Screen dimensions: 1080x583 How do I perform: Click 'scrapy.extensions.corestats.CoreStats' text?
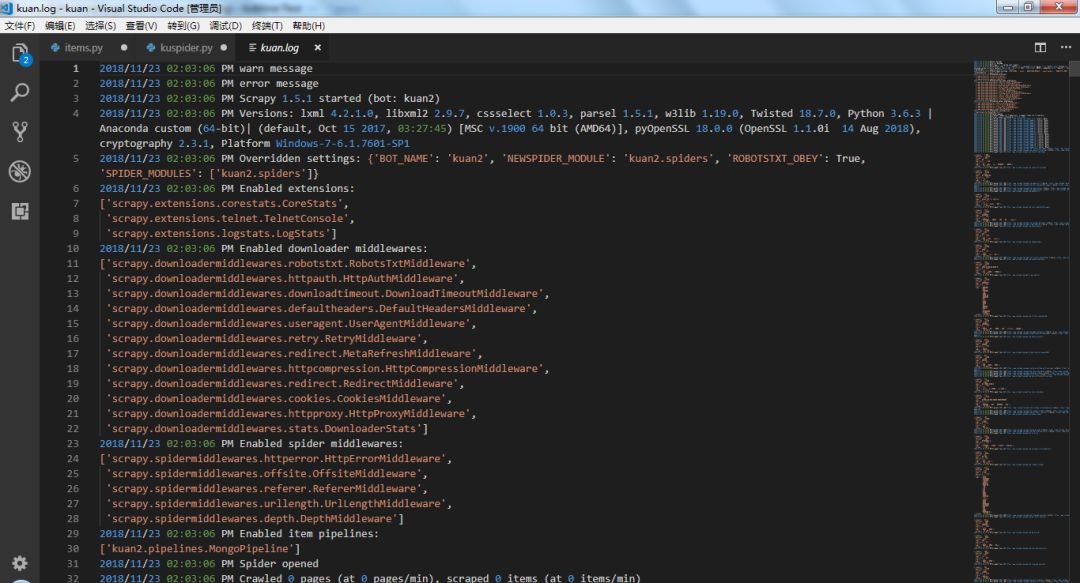[x=224, y=203]
